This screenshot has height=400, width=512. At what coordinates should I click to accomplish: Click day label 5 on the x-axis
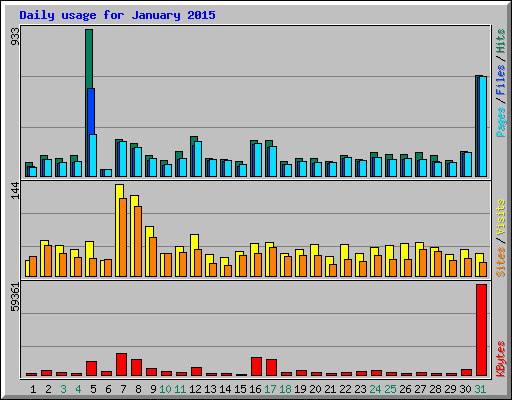tap(93, 389)
